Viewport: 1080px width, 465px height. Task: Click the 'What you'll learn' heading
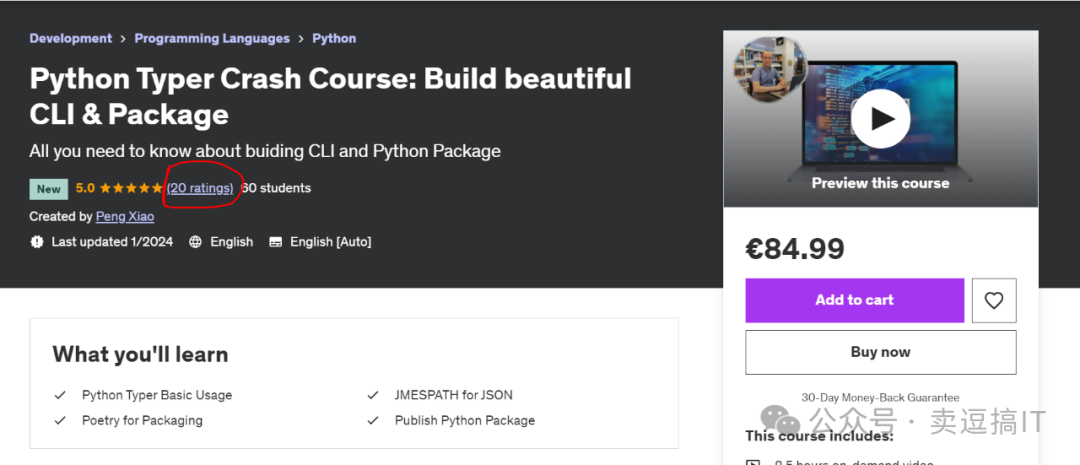click(x=141, y=355)
